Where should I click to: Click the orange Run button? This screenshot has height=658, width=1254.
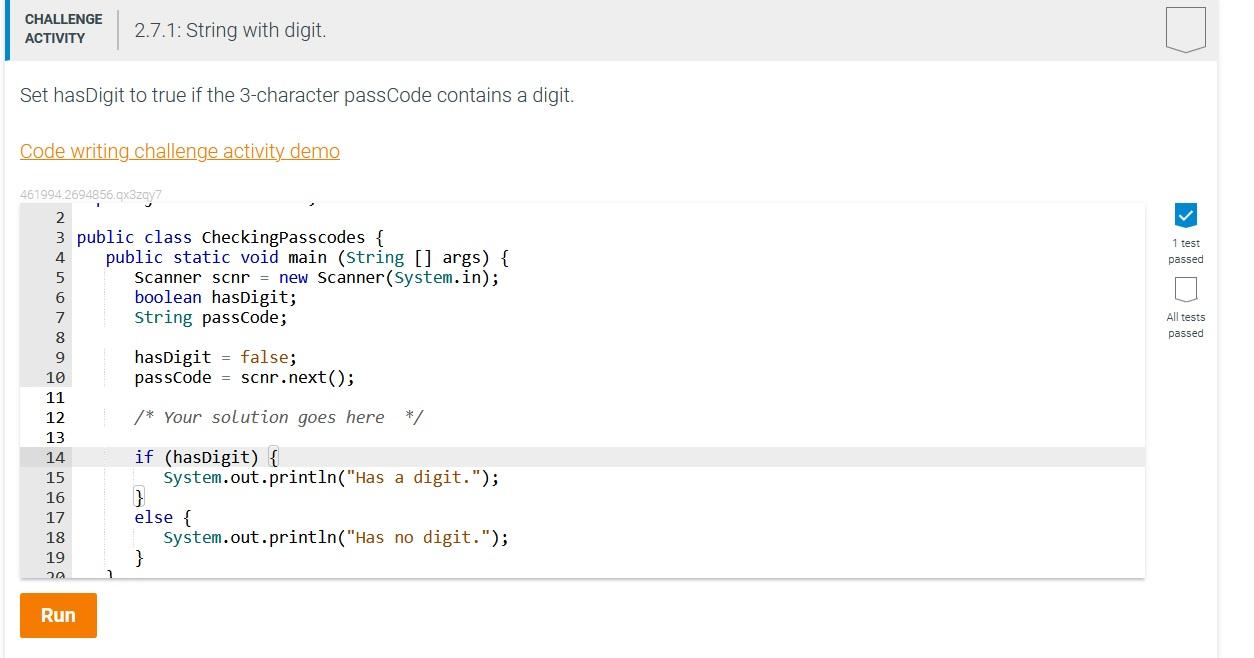(58, 615)
